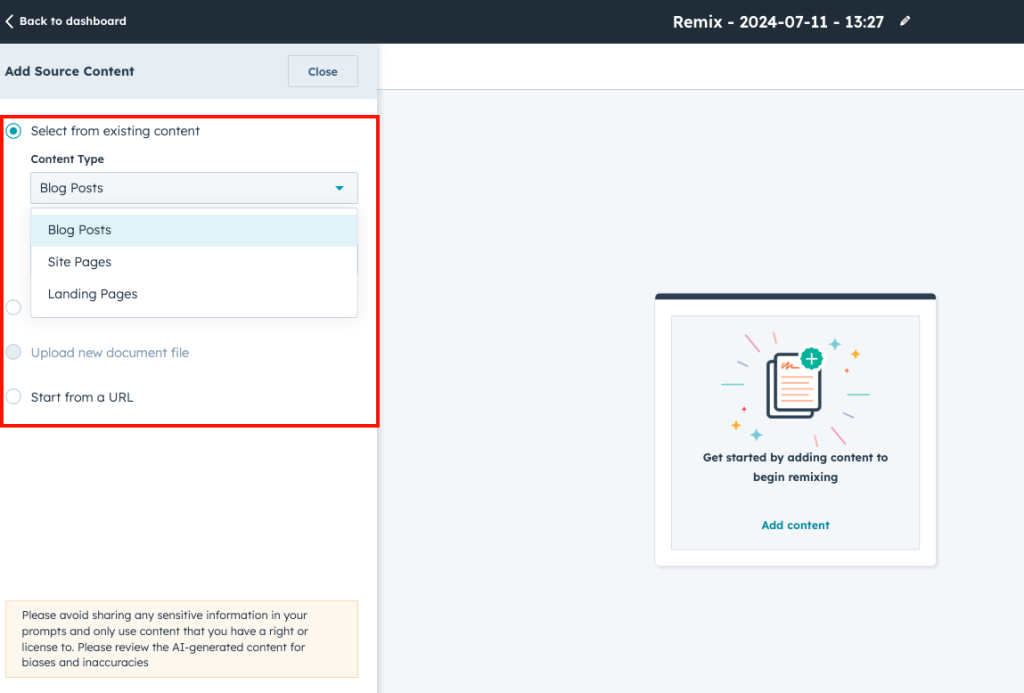Click the pencil icon to rename remix
This screenshot has width=1024, height=693.
(905, 21)
